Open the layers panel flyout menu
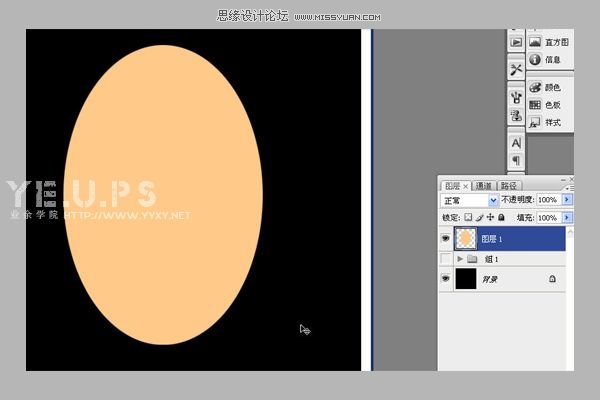This screenshot has width=600, height=400. 569,188
